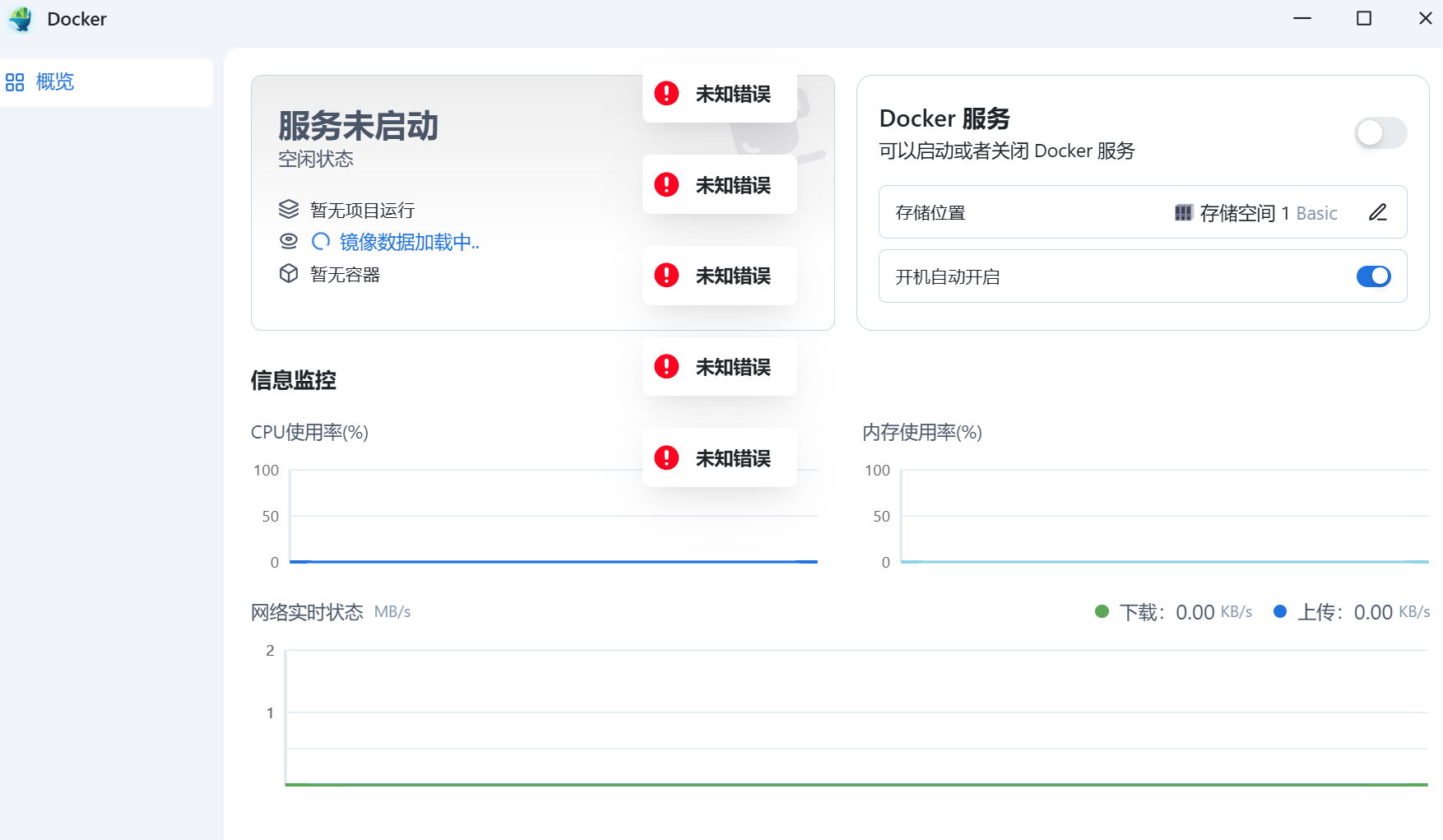This screenshot has height=840, width=1443.
Task: Click the 内存使用率(%) chart title
Action: [922, 432]
